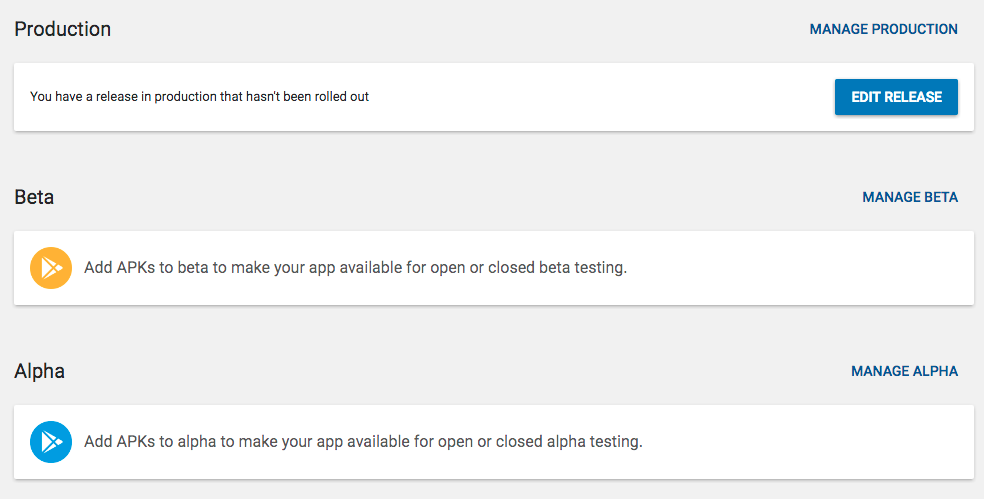984x499 pixels.
Task: Click the Production section heading
Action: tap(63, 29)
